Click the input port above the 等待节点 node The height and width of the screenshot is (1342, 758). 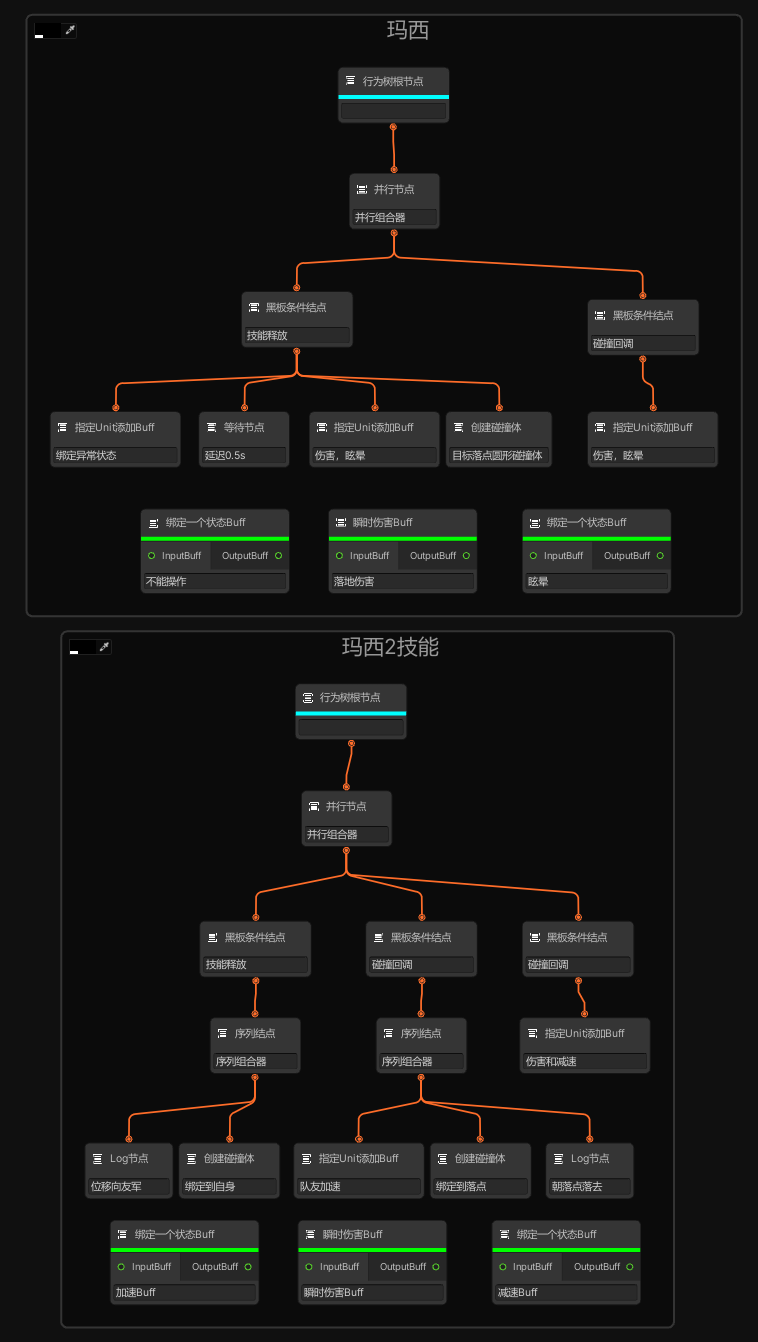(x=247, y=407)
